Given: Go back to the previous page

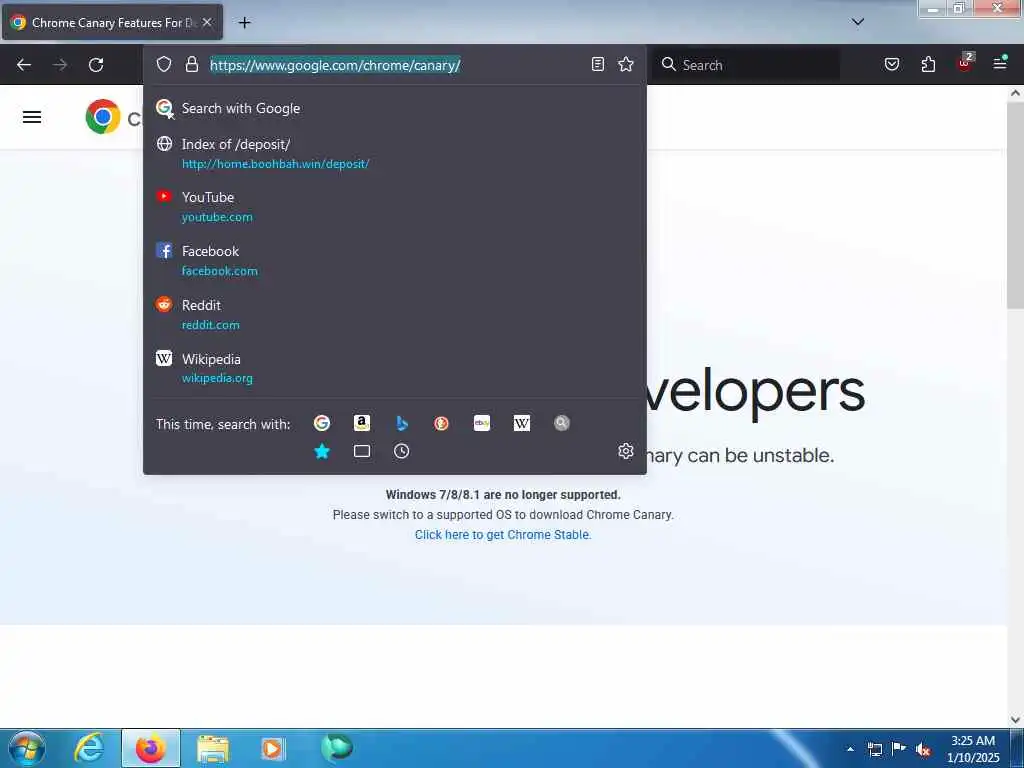Looking at the screenshot, I should [x=24, y=65].
